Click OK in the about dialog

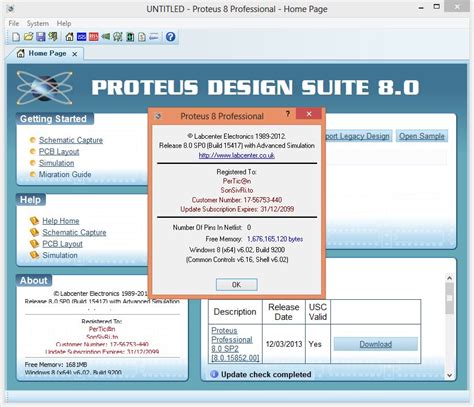click(236, 285)
